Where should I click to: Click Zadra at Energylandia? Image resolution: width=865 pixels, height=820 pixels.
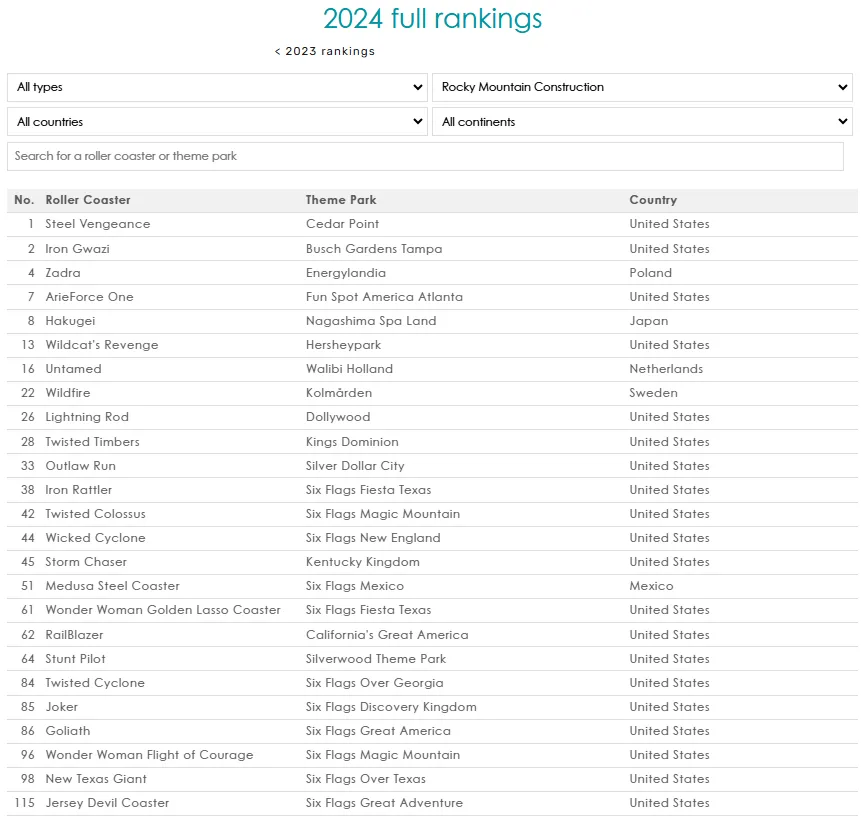coord(62,272)
